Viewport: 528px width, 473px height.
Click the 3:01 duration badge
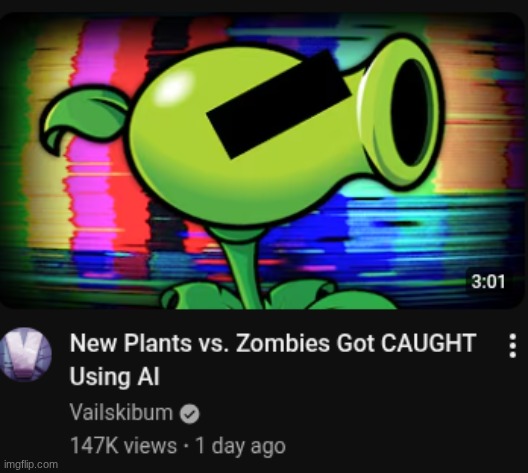pyautogui.click(x=488, y=281)
